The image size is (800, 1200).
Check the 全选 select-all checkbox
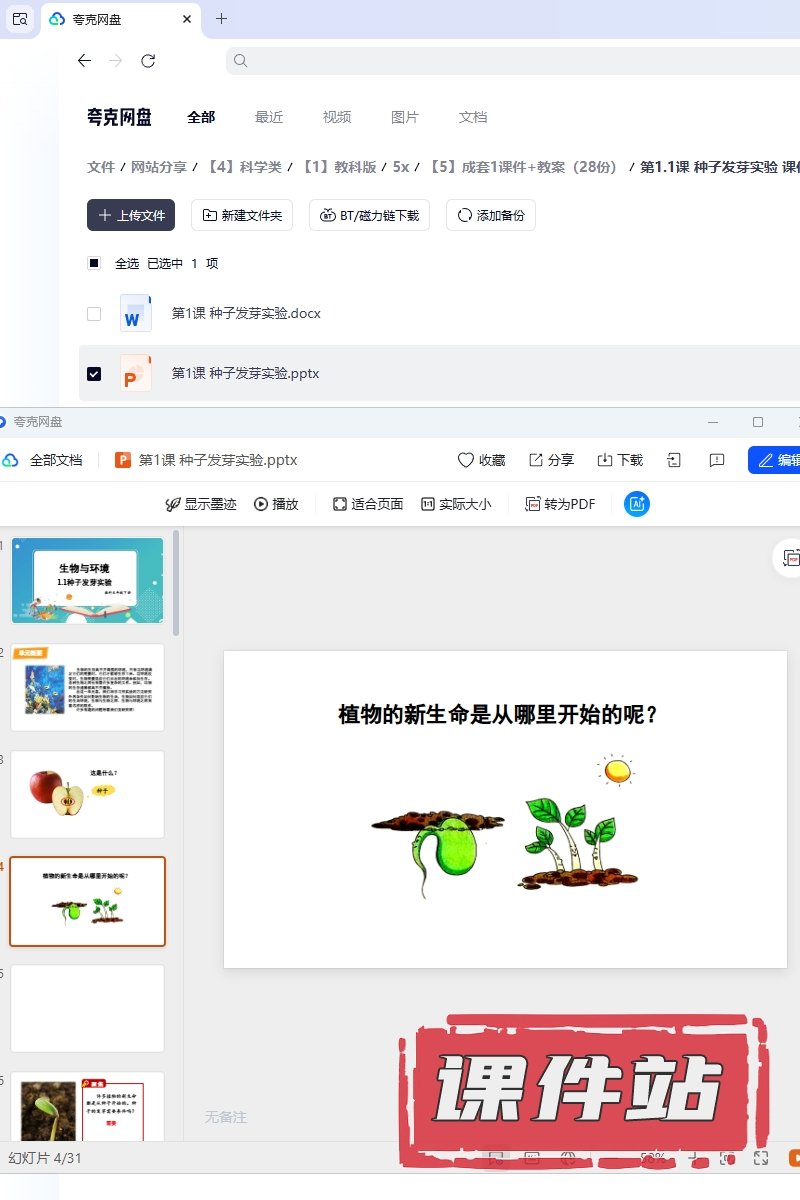[94, 263]
